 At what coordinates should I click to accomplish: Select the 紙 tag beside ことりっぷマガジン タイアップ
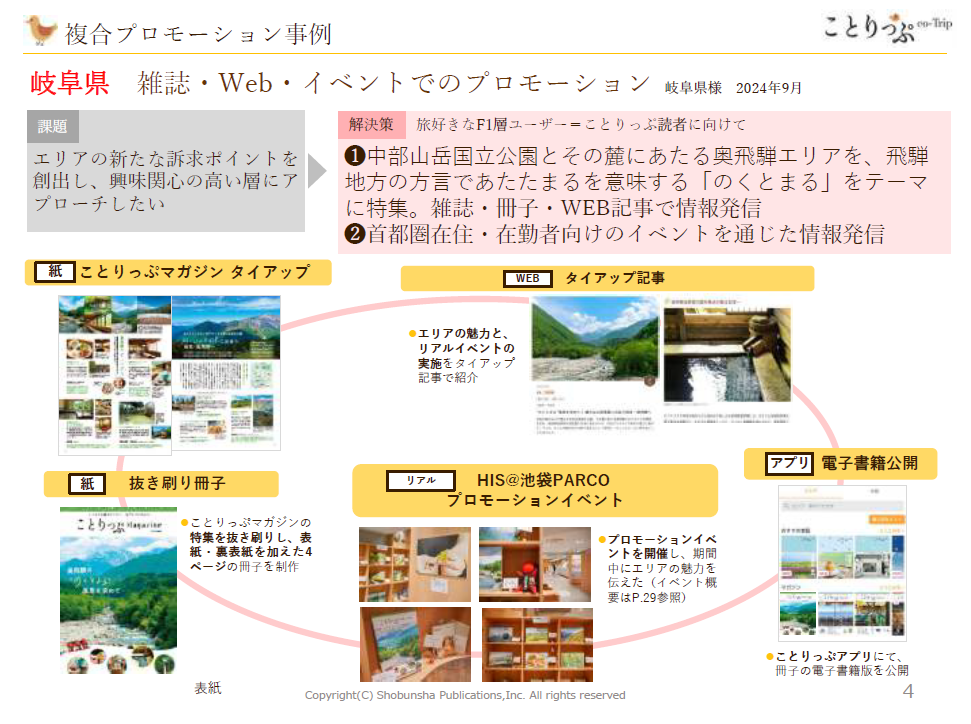pyautogui.click(x=54, y=271)
